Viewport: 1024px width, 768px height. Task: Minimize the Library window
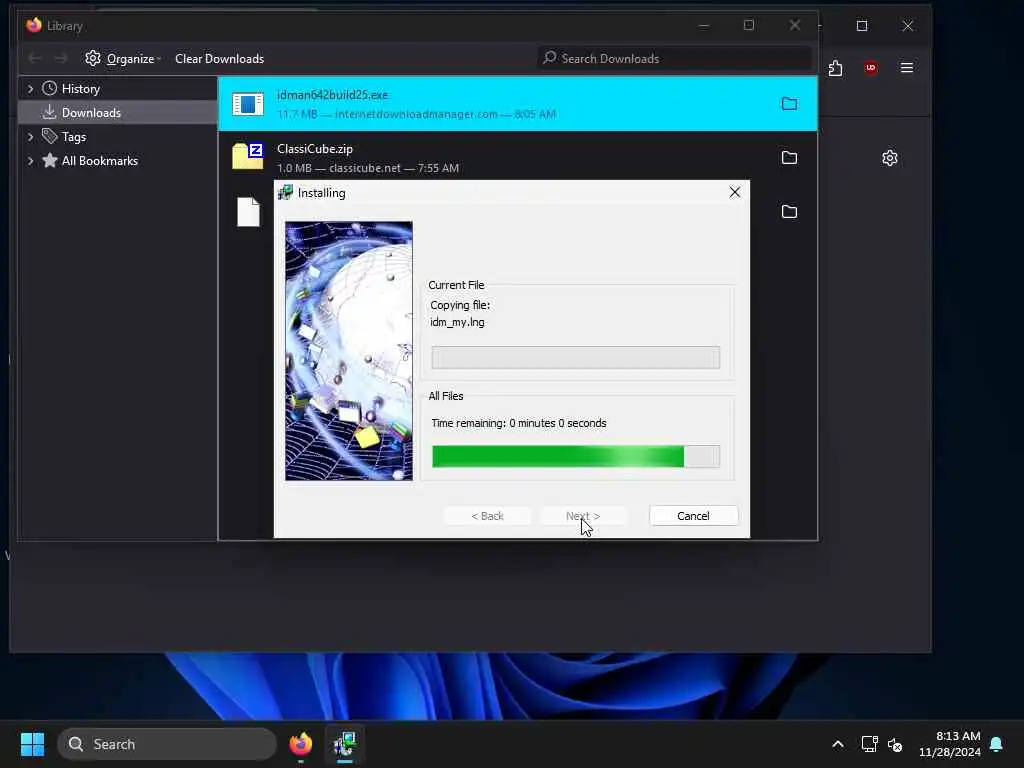coord(704,25)
